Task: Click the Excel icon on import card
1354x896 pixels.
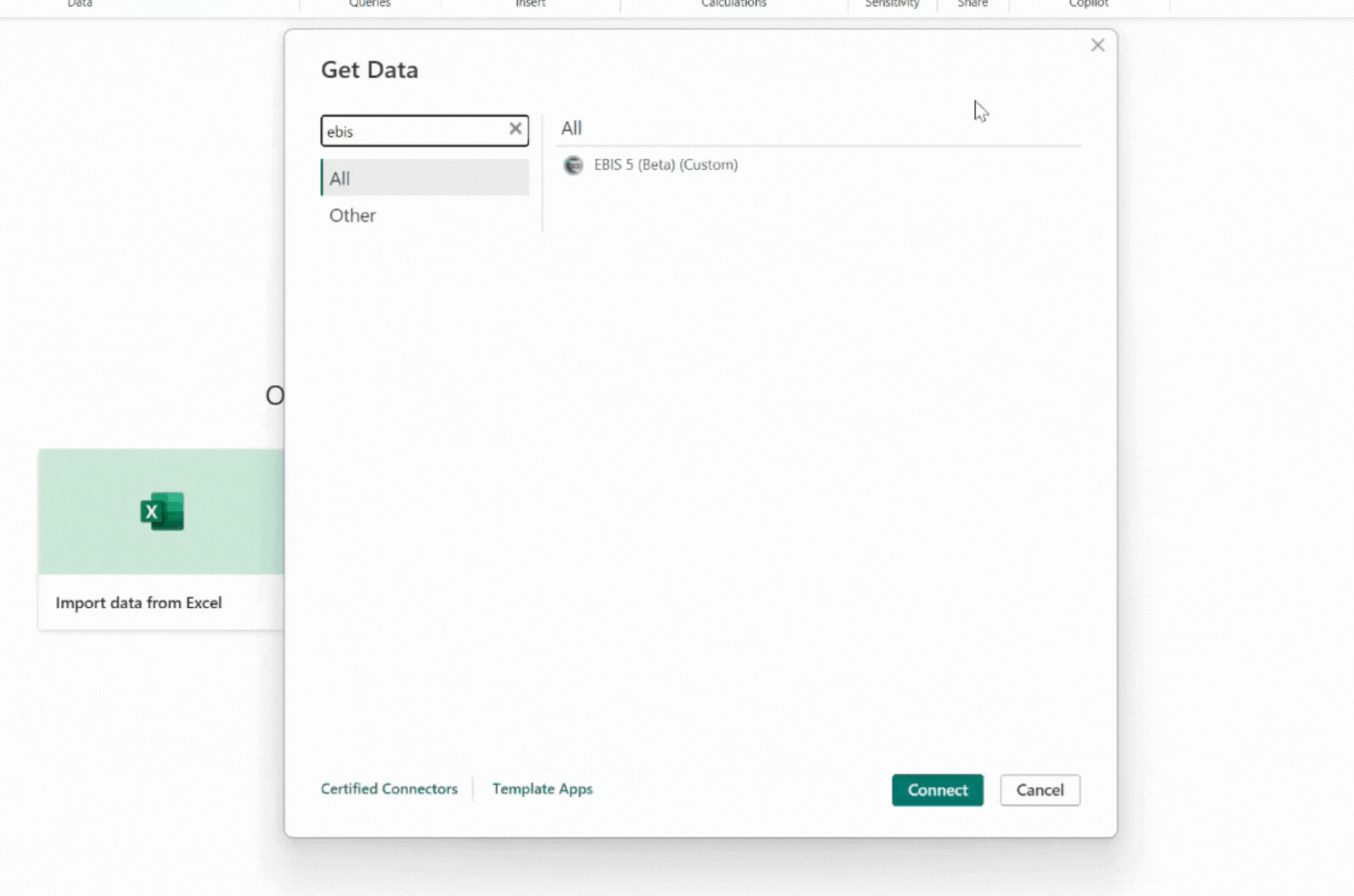Action: pos(162,511)
